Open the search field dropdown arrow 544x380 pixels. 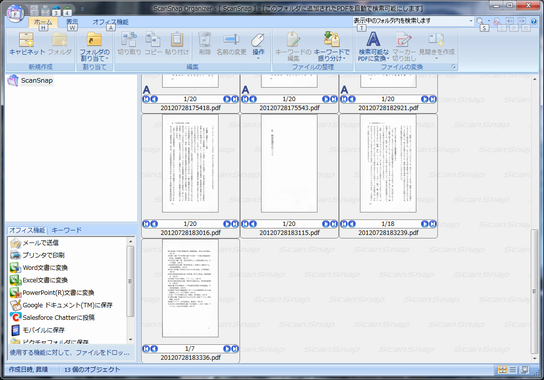tap(471, 21)
